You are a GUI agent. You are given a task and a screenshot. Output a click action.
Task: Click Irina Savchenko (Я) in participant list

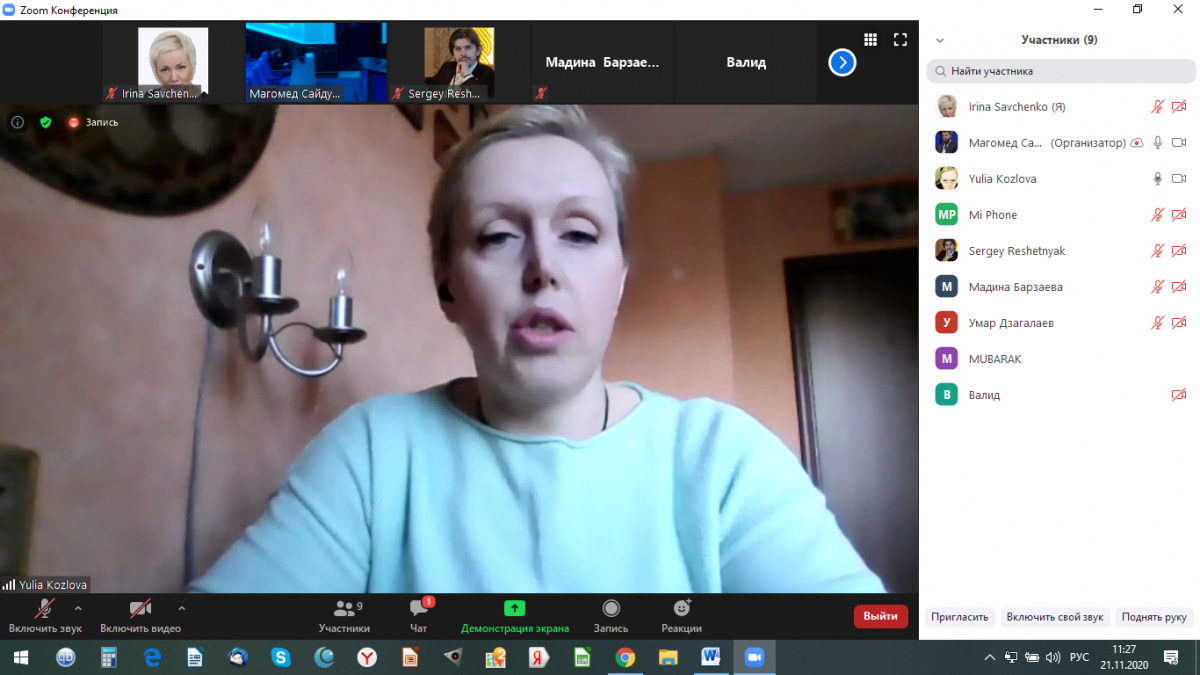point(1061,106)
